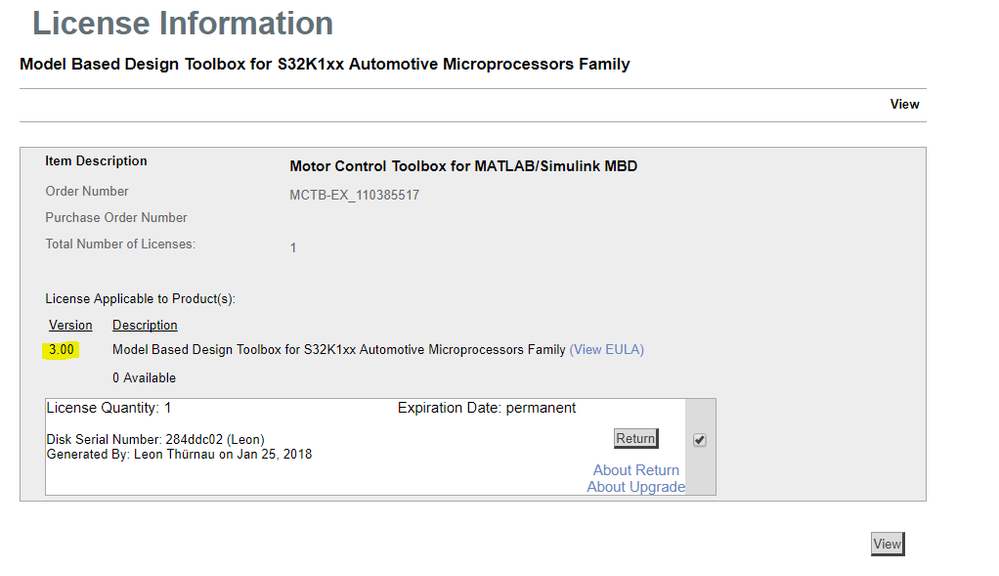Click the Generated By Leon Thürnau line
This screenshot has width=999, height=576.
(179, 454)
